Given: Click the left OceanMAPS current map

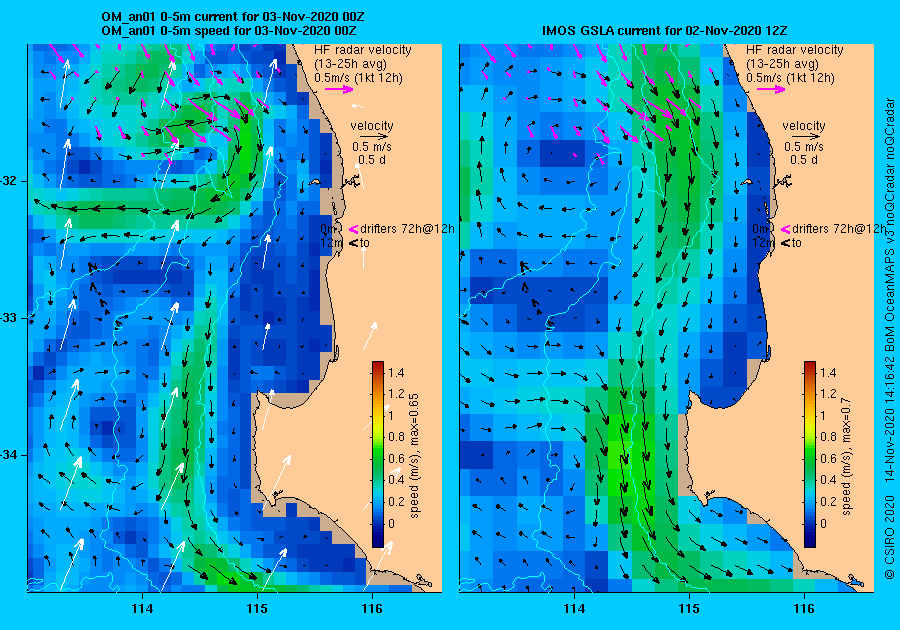Looking at the screenshot, I should coord(235,318).
